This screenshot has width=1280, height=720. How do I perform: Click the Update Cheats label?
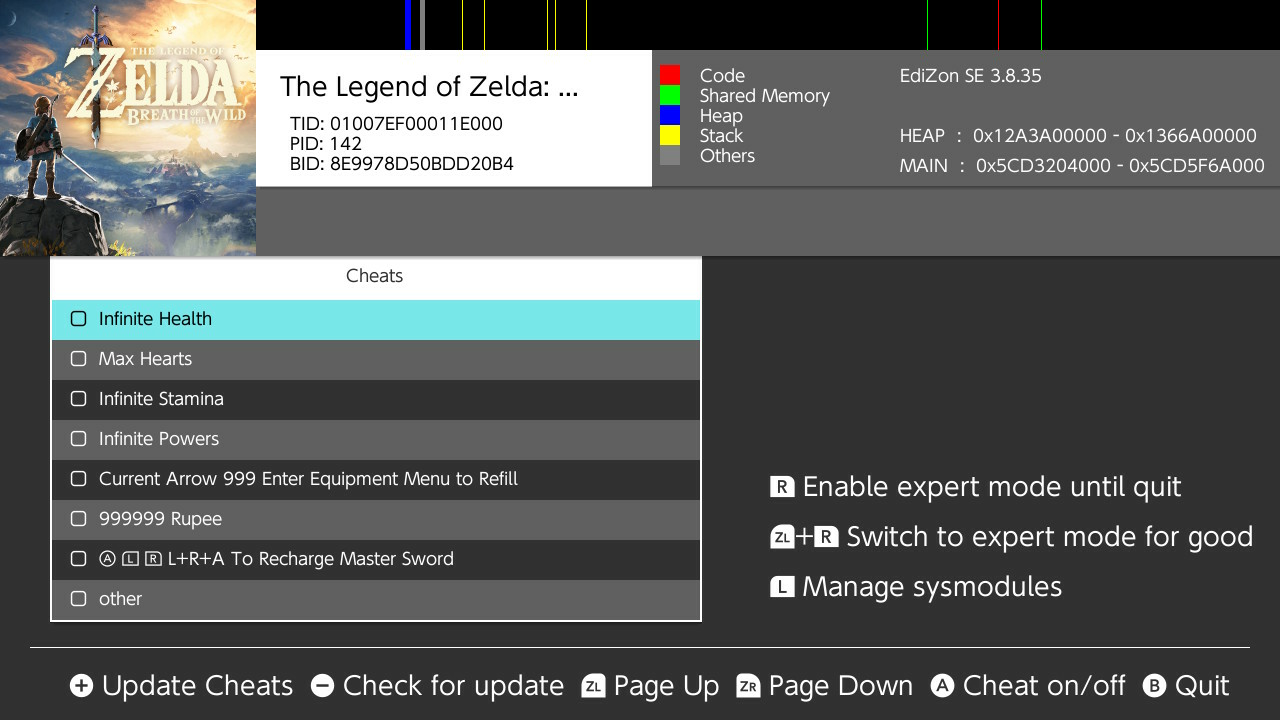(198, 686)
